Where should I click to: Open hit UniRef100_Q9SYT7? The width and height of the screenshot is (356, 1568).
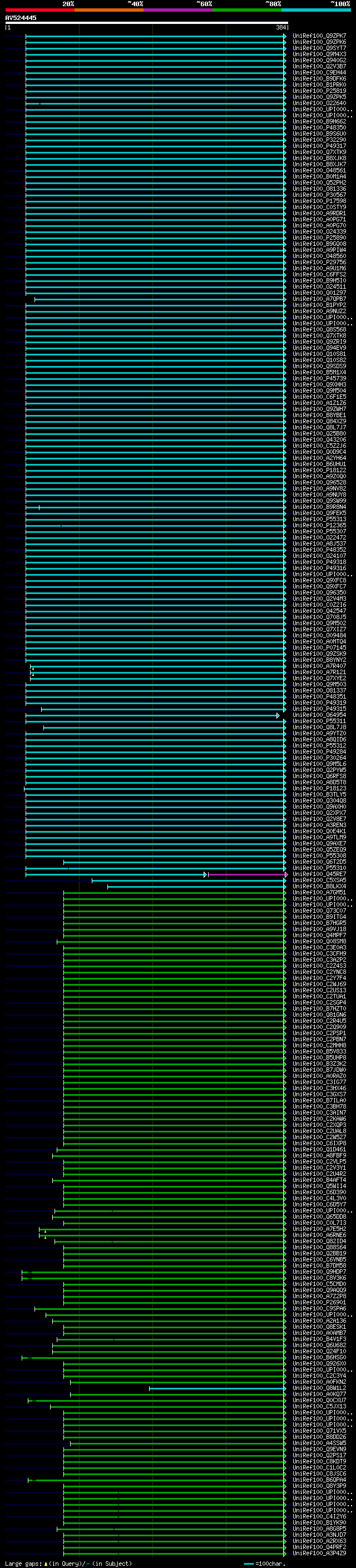coord(319,48)
